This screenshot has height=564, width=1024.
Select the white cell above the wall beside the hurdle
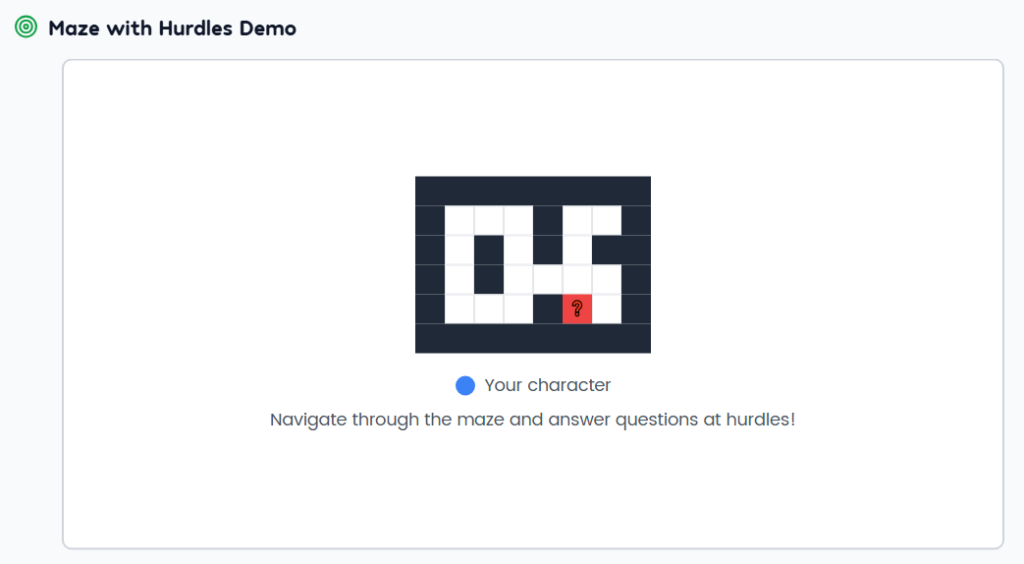548,280
